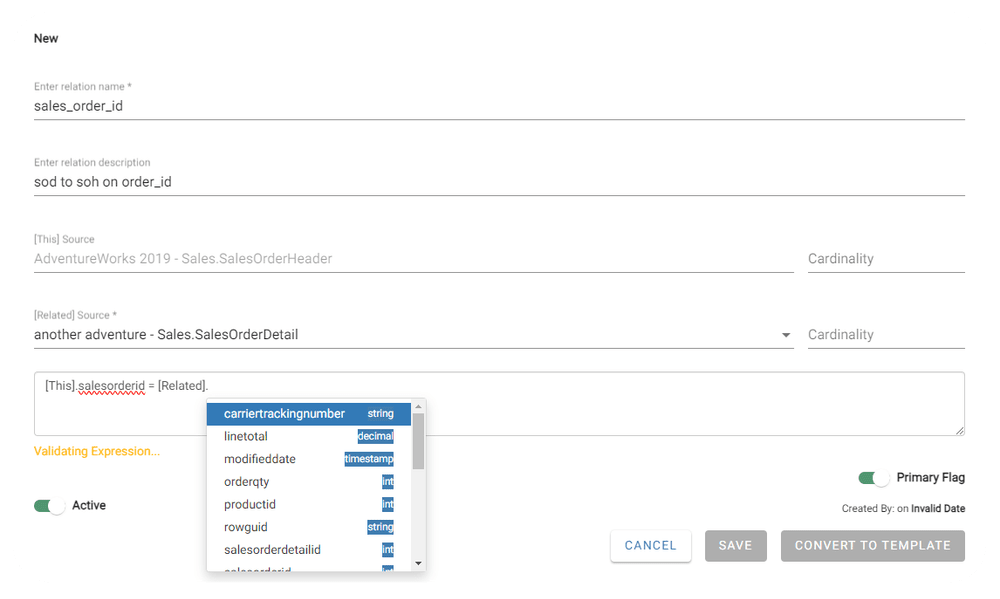Click the Cardinality field beside Related Source
1000x599 pixels.
[x=885, y=335]
